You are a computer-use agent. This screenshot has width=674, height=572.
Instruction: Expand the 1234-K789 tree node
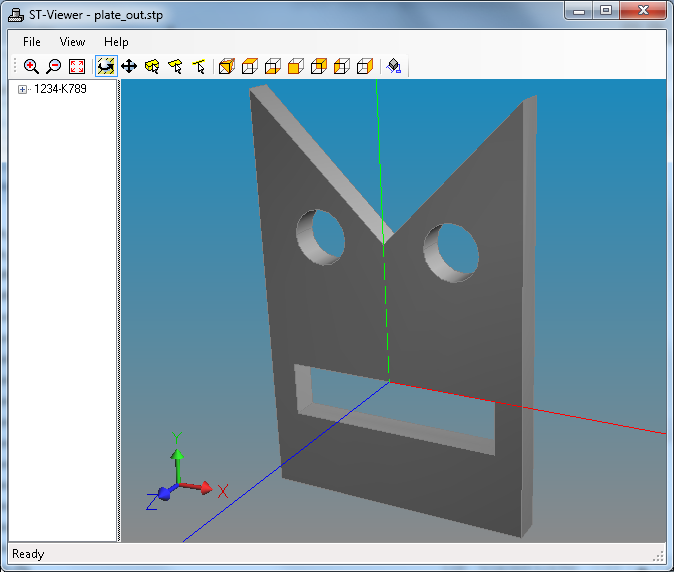pos(22,89)
